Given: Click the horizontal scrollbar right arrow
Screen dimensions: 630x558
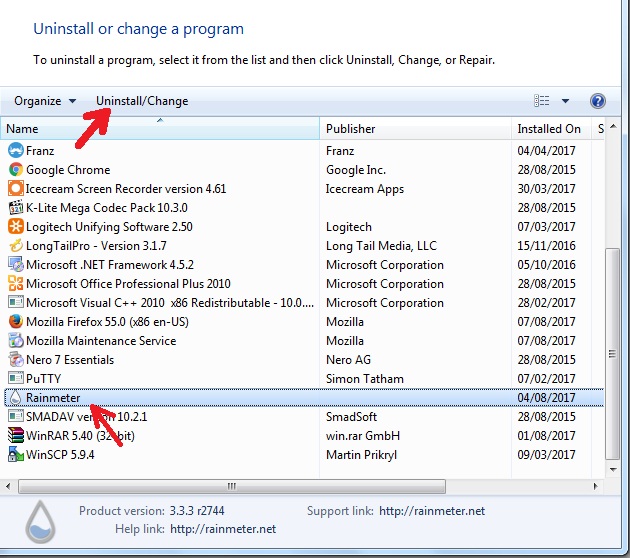Looking at the screenshot, I should (x=595, y=486).
